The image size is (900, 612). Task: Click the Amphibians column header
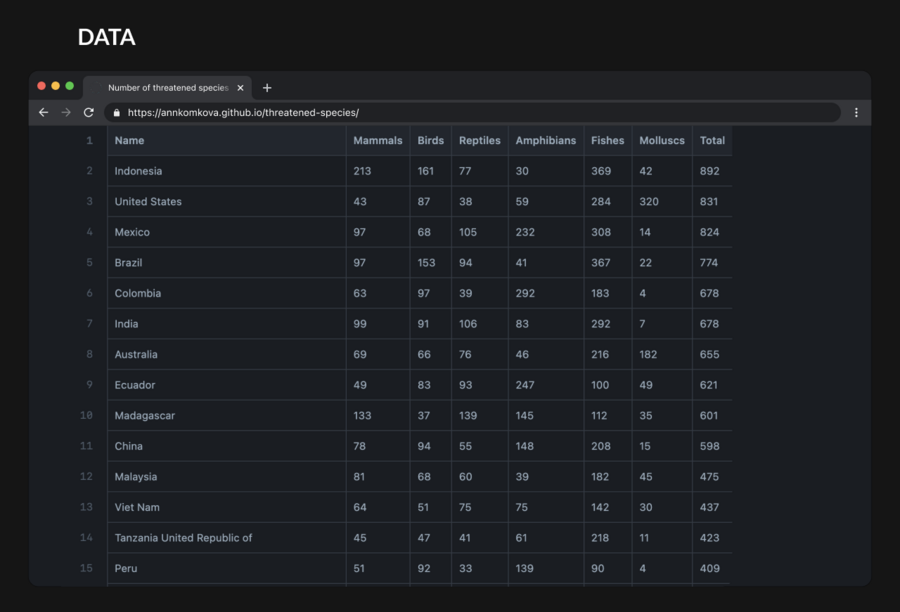(x=545, y=141)
